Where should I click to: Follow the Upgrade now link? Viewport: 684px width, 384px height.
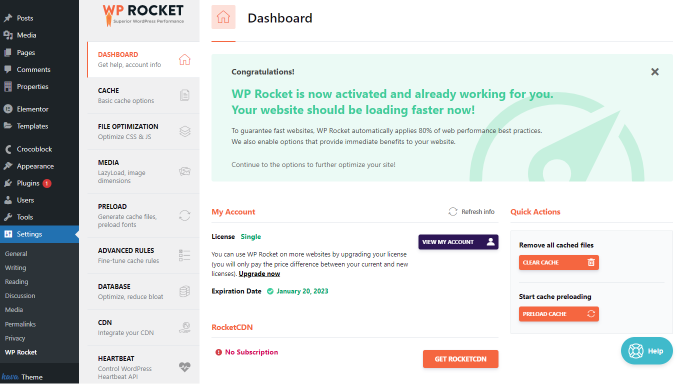[x=259, y=274]
